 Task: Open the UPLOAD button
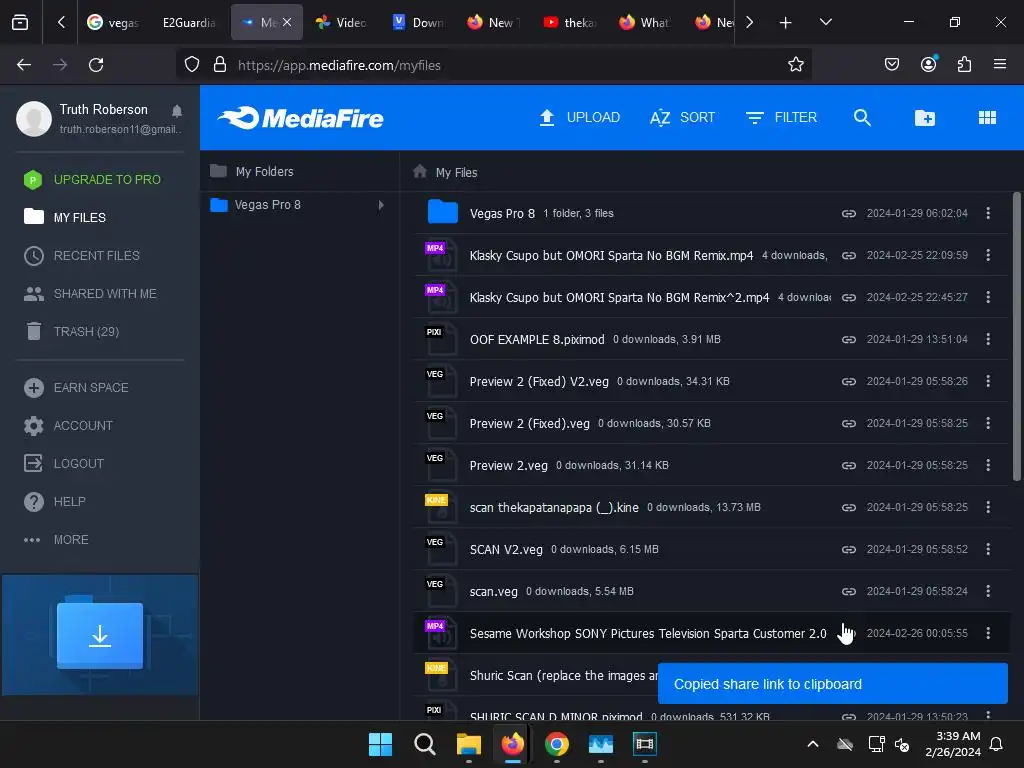point(579,118)
